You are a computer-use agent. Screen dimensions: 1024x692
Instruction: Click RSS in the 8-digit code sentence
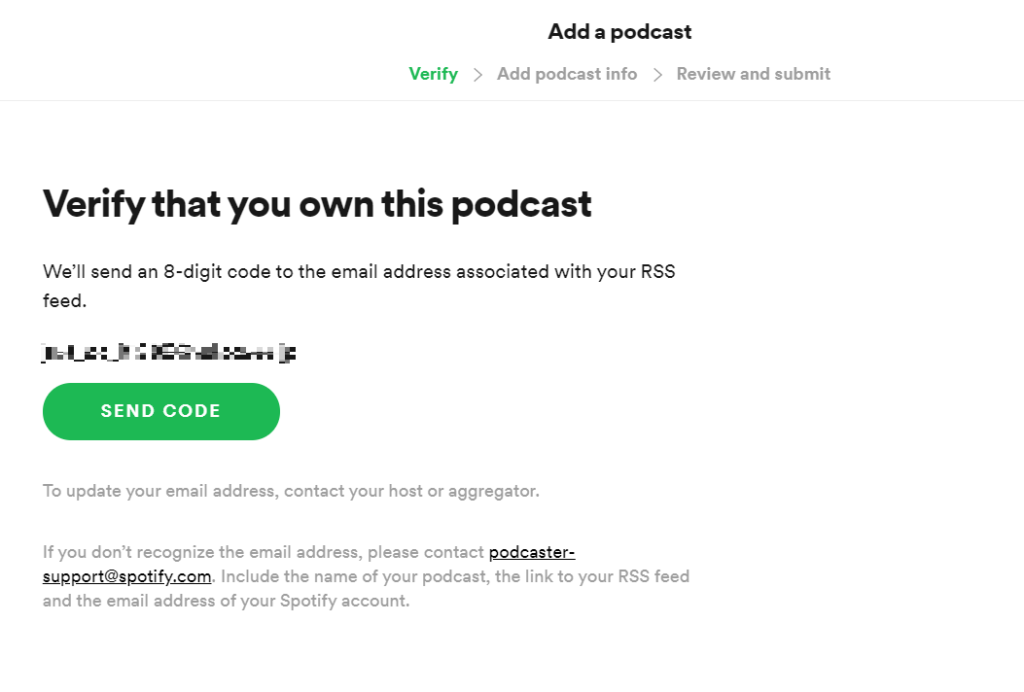coord(658,272)
